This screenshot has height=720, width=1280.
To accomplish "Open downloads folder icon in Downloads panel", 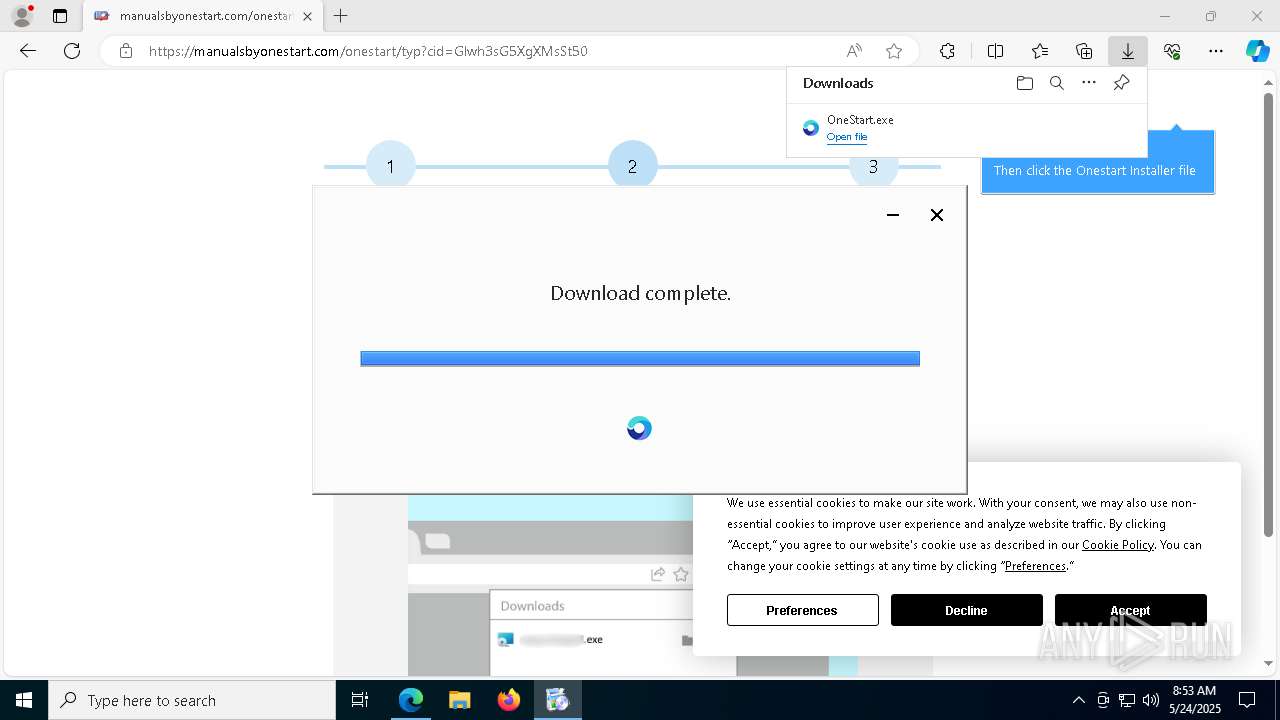I will pos(1025,83).
